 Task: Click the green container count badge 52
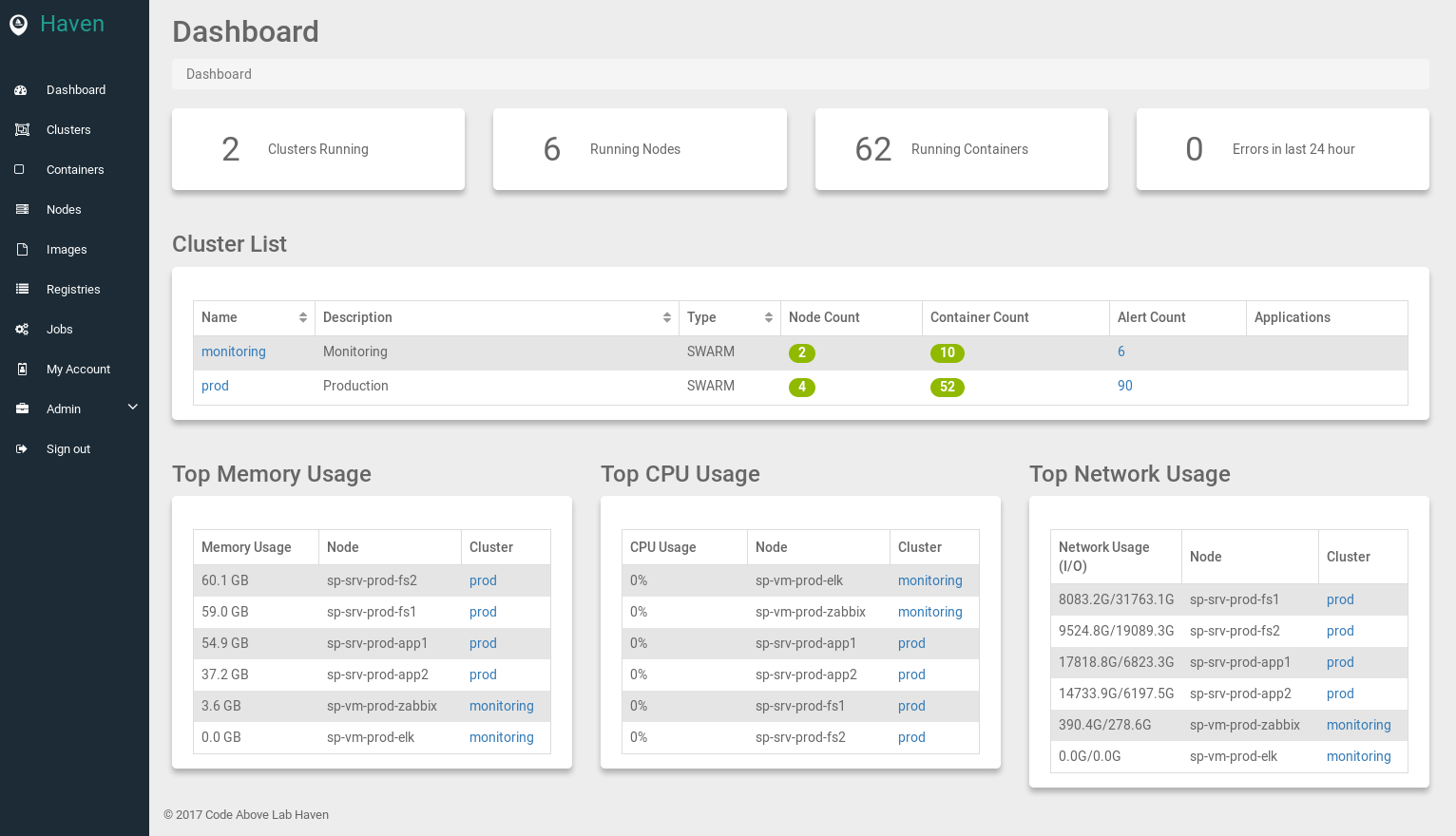point(947,387)
